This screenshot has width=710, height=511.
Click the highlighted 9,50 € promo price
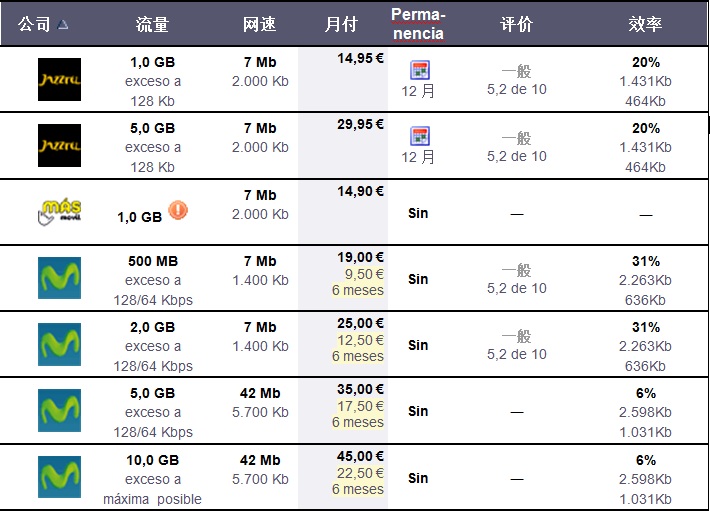click(358, 275)
